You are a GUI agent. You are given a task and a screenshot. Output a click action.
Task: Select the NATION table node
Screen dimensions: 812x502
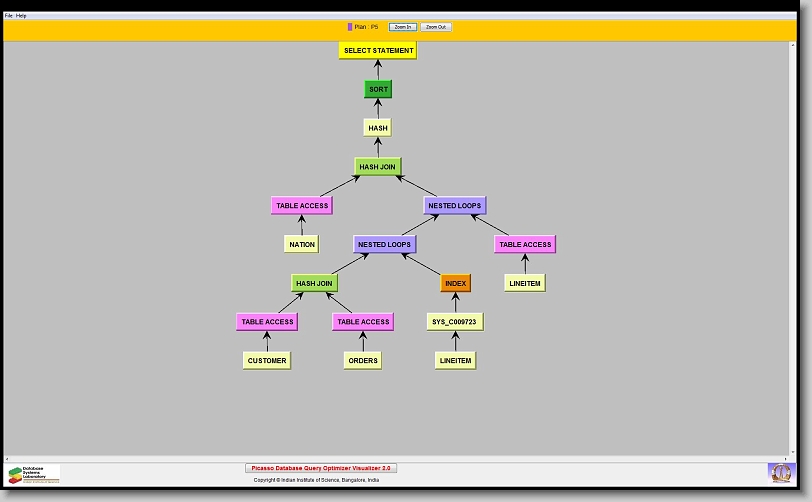pyautogui.click(x=301, y=244)
